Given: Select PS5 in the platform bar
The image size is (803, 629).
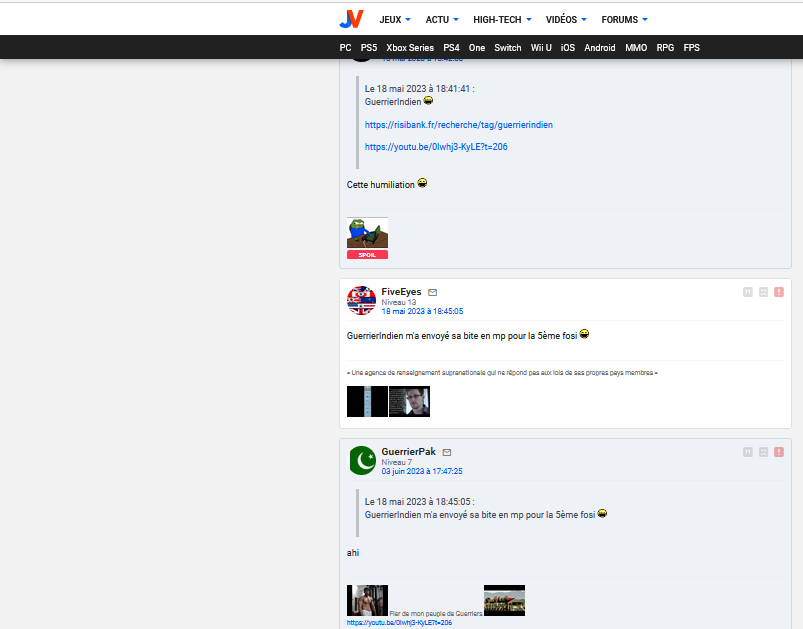Looking at the screenshot, I should click(369, 47).
